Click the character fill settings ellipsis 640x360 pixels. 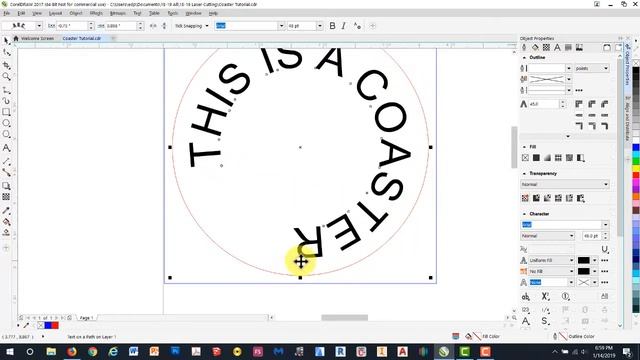(604, 260)
